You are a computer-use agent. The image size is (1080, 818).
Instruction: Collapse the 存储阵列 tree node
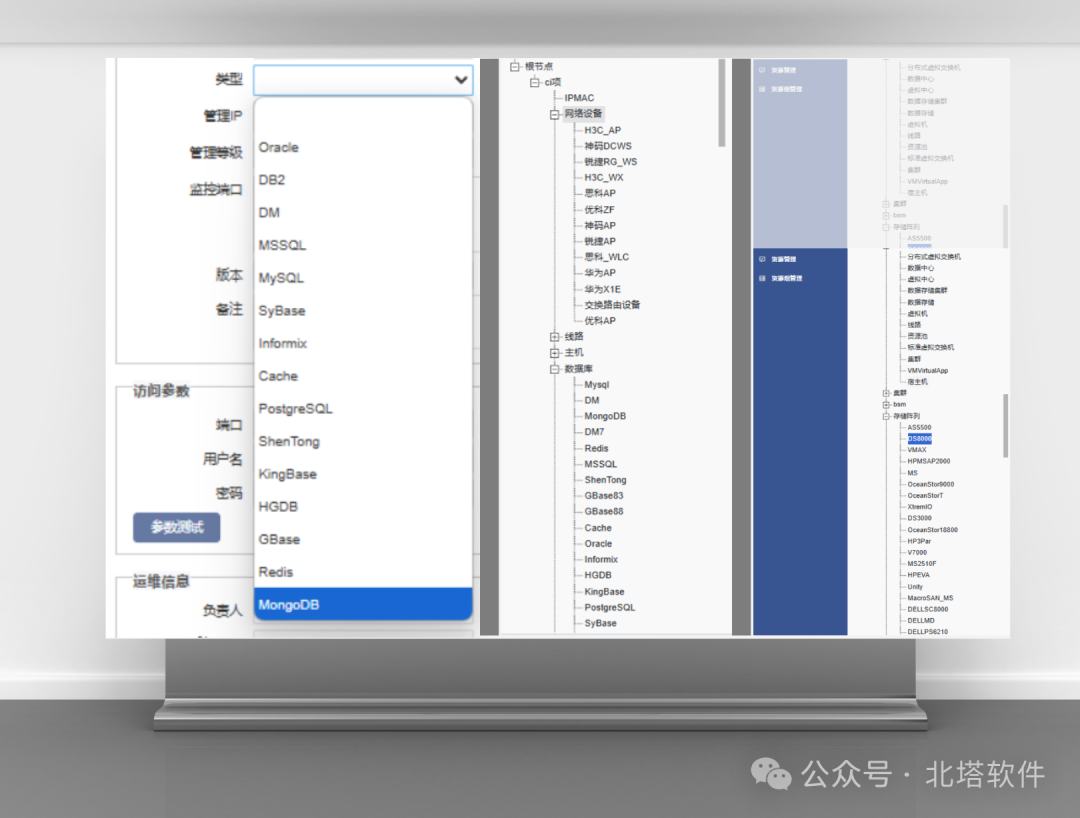tap(886, 416)
